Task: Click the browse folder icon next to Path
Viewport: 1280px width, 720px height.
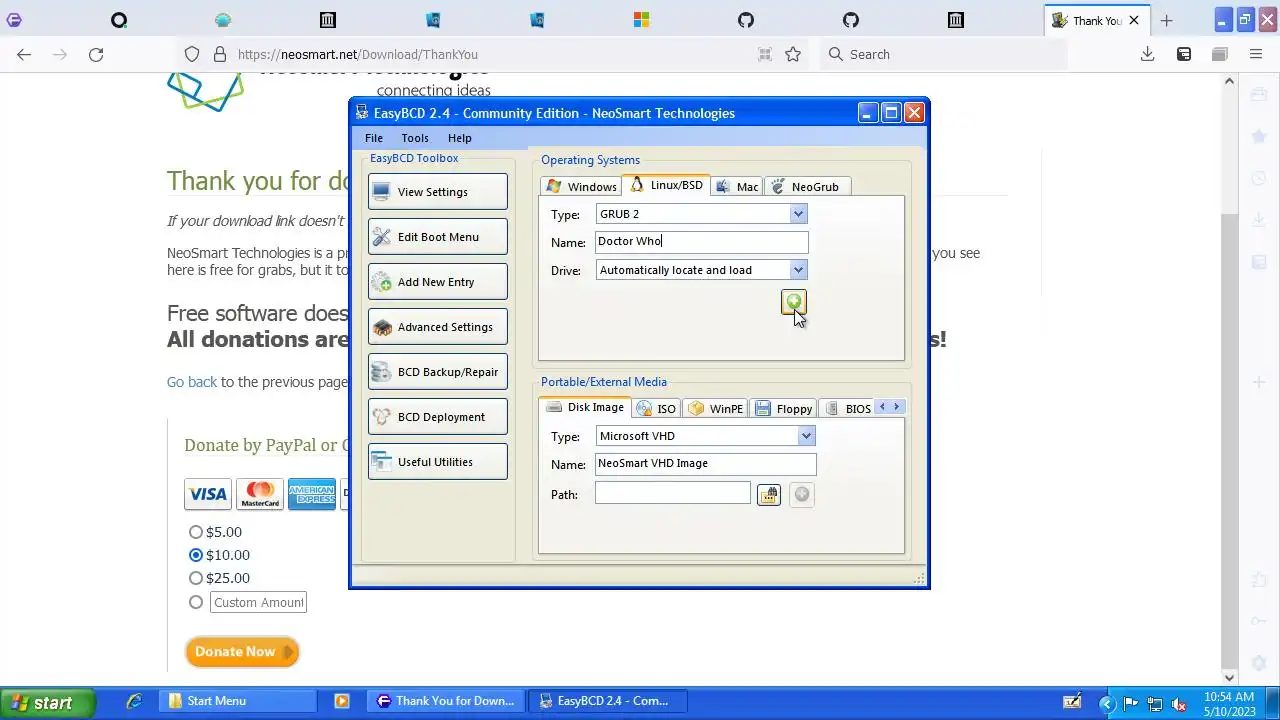Action: pos(768,494)
